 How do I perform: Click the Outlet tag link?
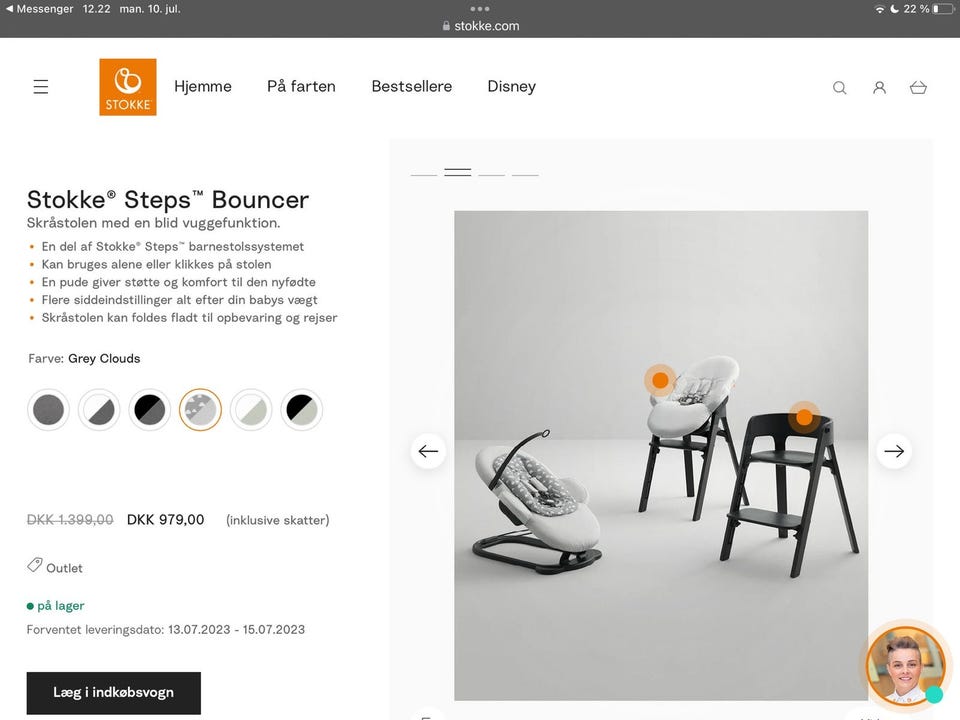coord(55,566)
